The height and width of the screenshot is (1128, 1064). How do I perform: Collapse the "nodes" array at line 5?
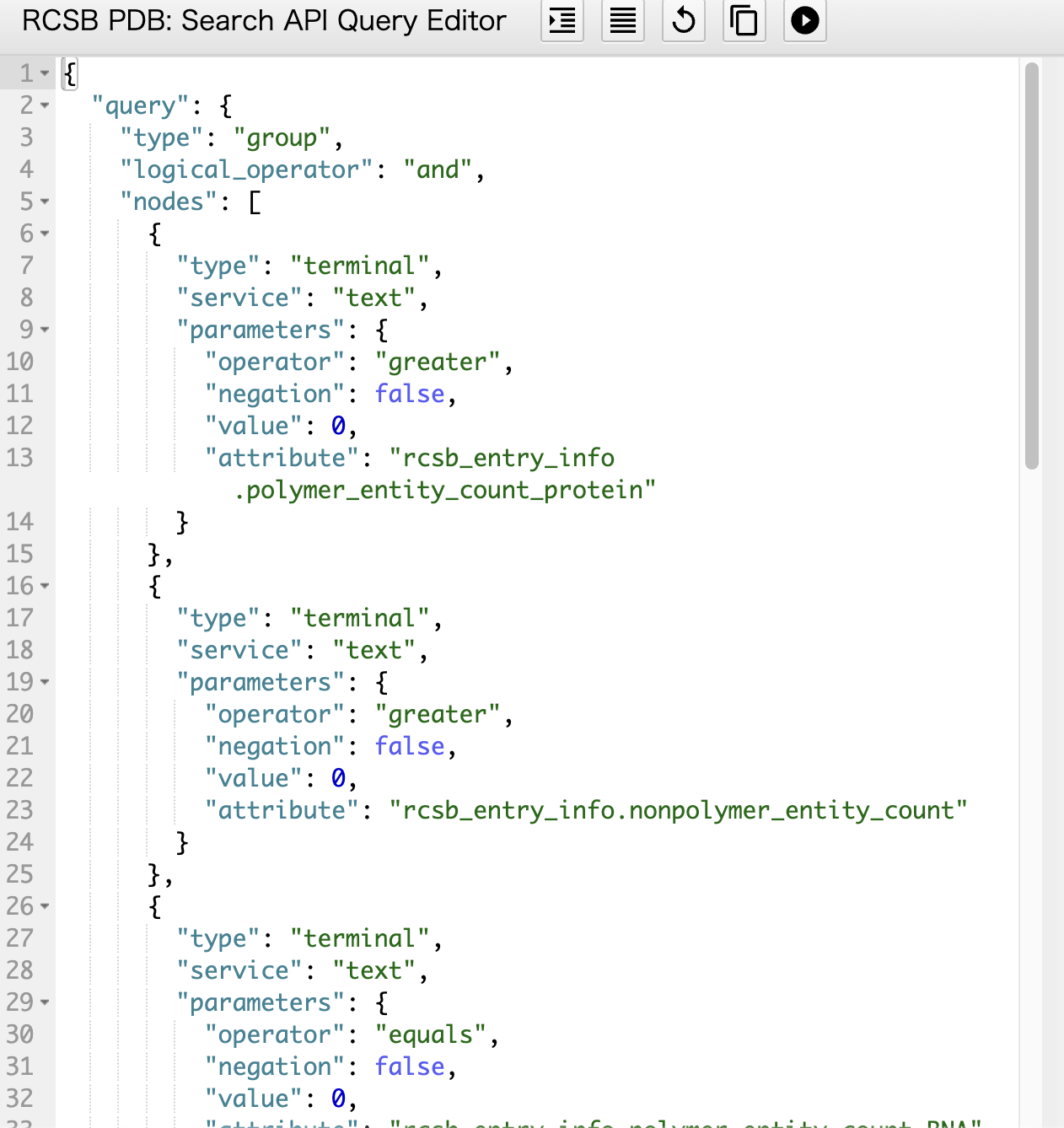45,201
